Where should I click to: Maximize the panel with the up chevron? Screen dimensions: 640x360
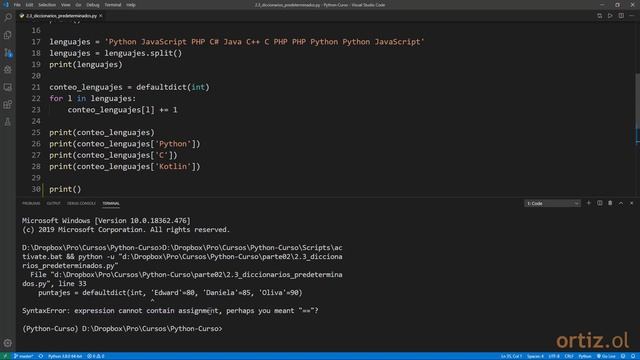coord(621,203)
